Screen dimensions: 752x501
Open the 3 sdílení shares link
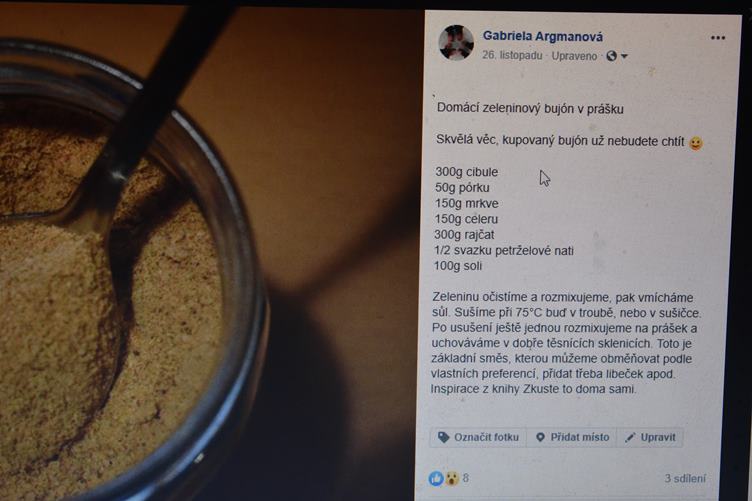tap(685, 478)
